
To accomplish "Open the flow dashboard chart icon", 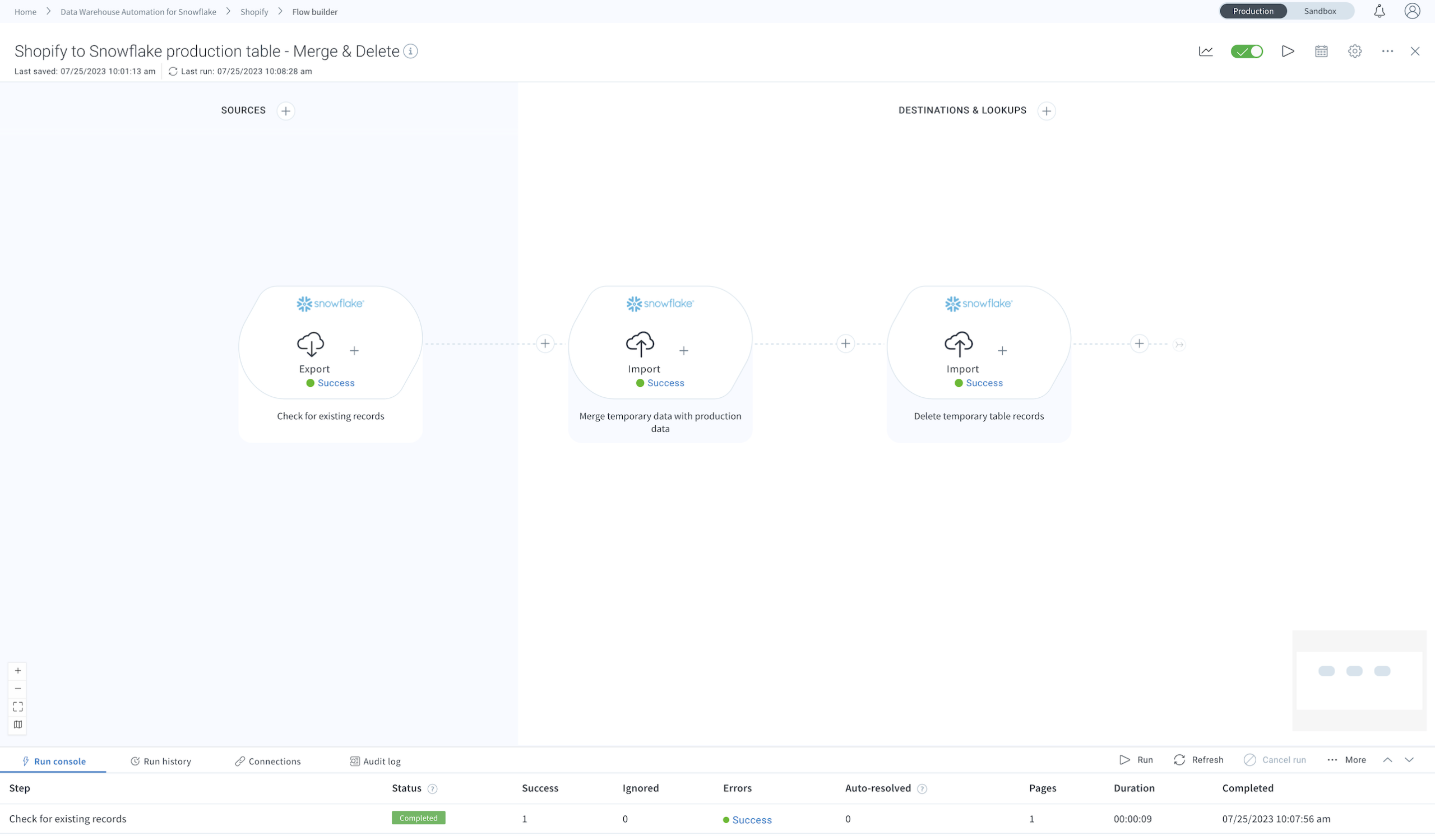I will pyautogui.click(x=1206, y=51).
